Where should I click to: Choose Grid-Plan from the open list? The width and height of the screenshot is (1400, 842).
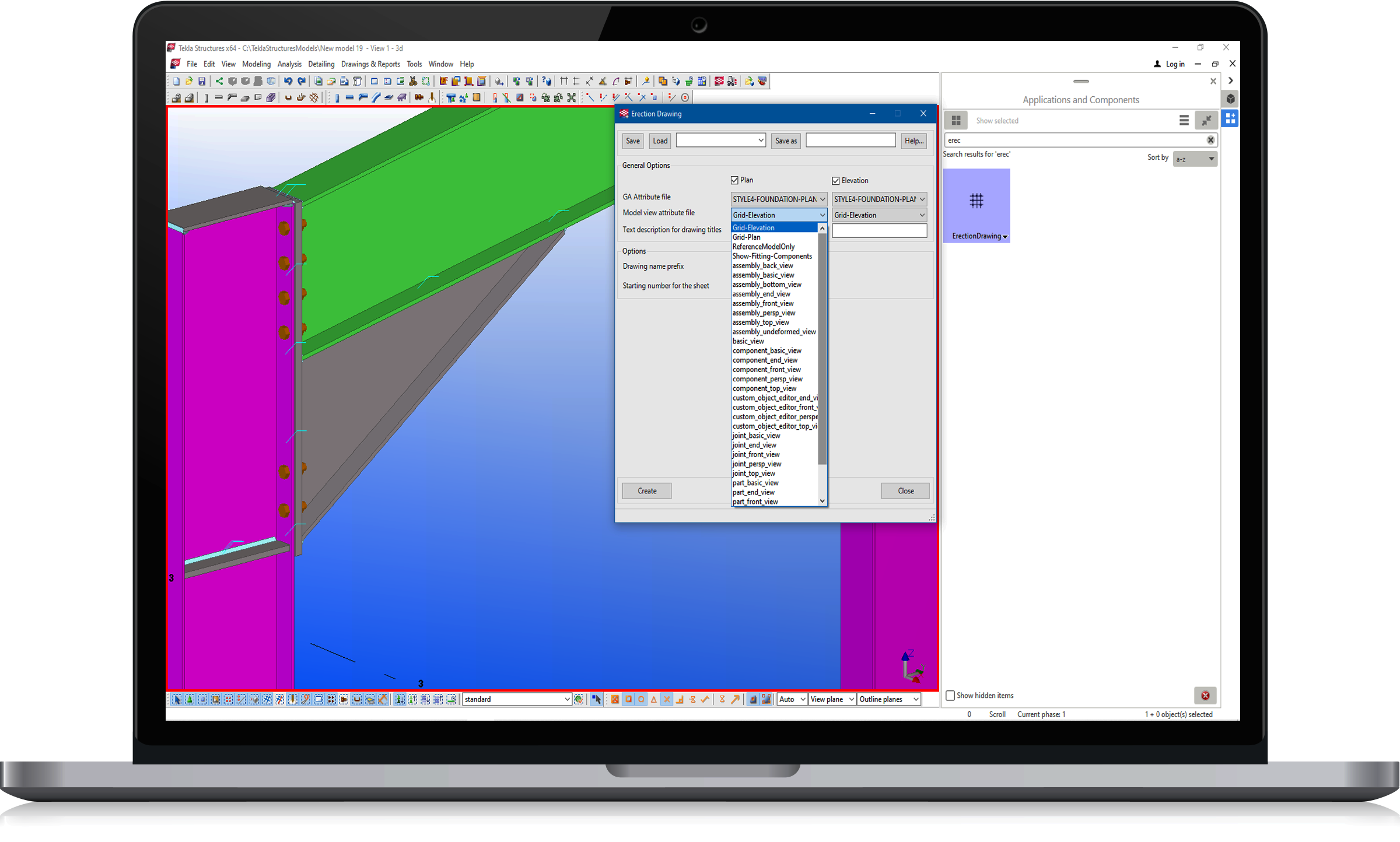747,238
